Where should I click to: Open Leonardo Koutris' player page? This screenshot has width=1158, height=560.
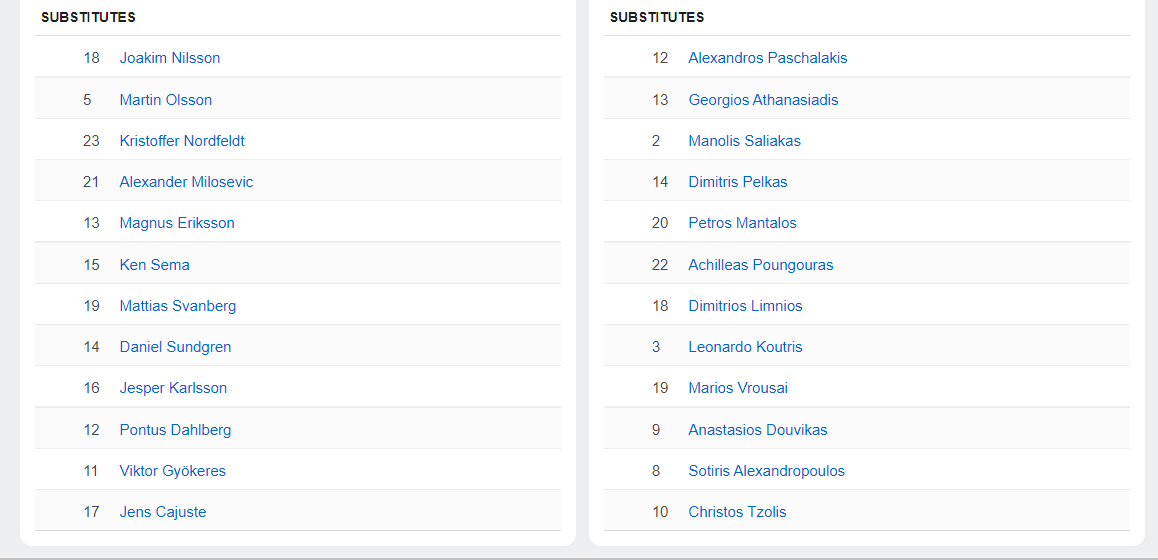tap(745, 347)
